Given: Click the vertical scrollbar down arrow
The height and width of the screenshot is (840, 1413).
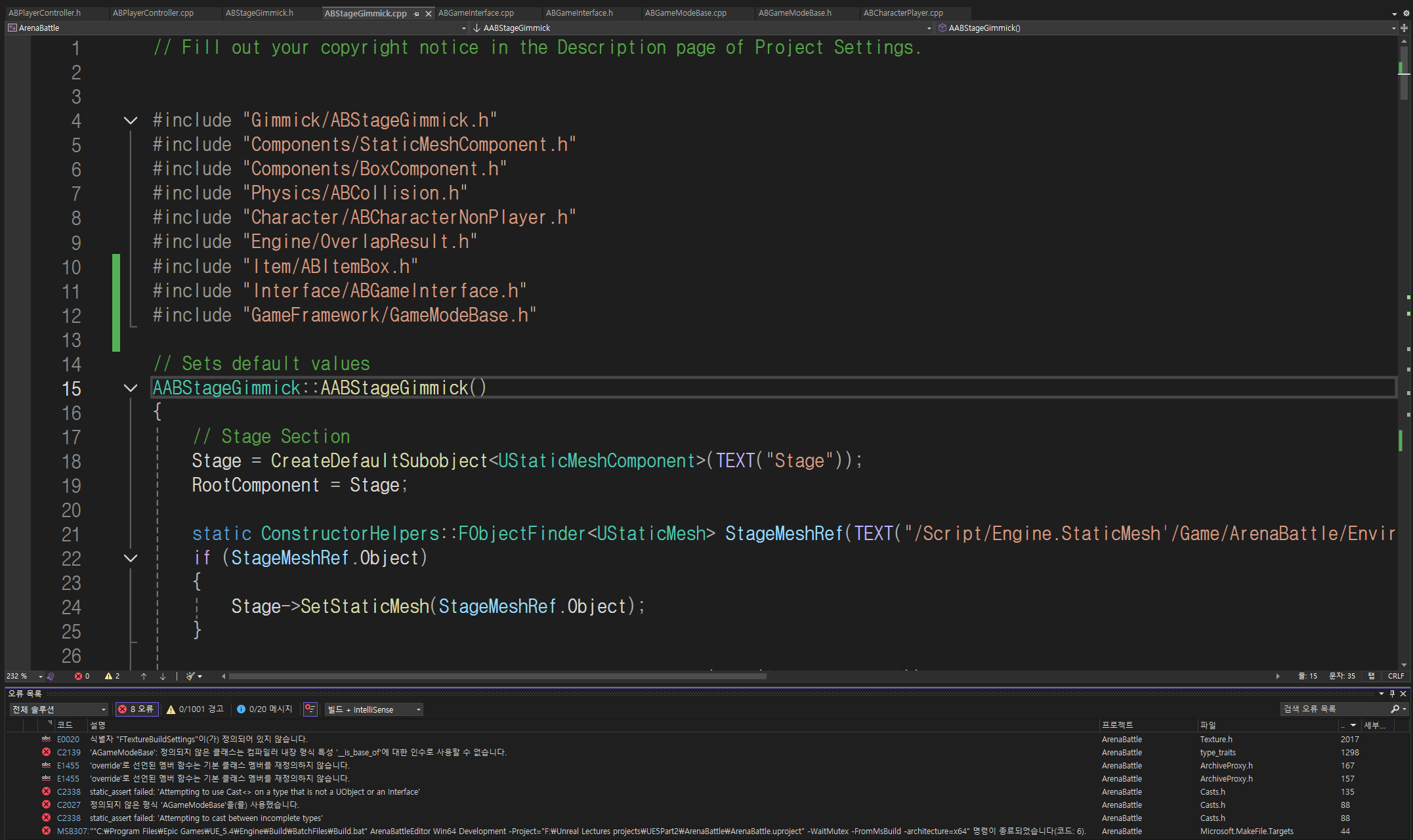Looking at the screenshot, I should coord(1404,665).
